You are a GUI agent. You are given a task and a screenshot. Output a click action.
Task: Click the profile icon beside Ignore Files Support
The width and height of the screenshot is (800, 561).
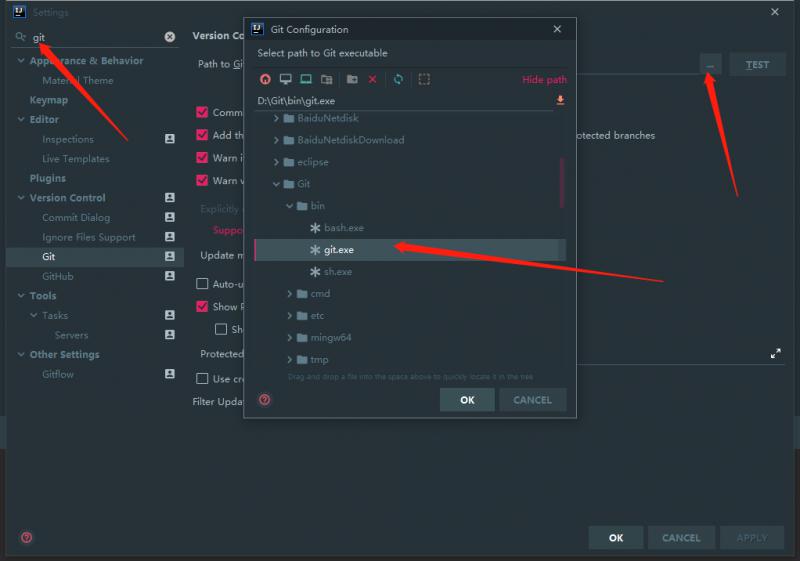(x=170, y=237)
